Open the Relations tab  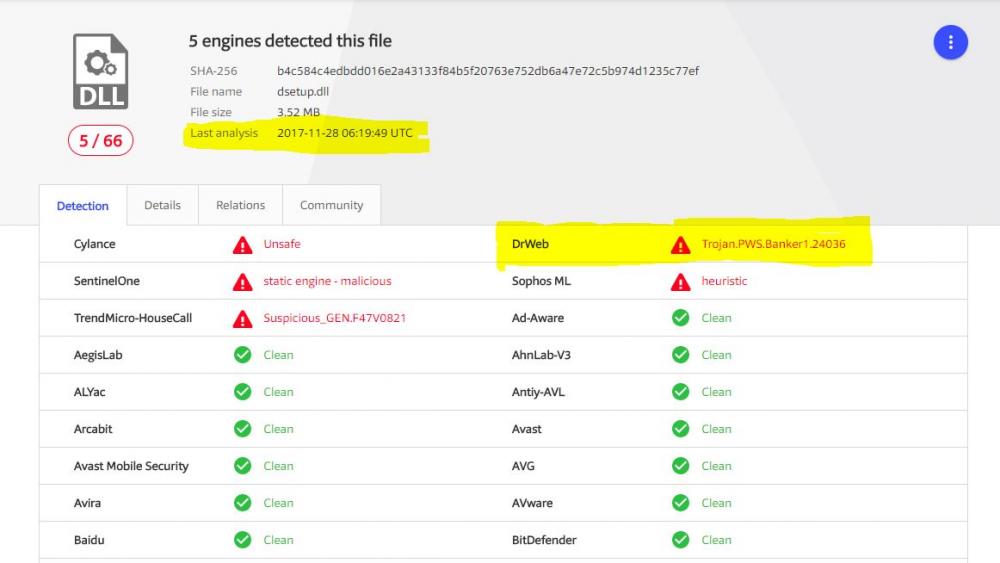(x=240, y=205)
